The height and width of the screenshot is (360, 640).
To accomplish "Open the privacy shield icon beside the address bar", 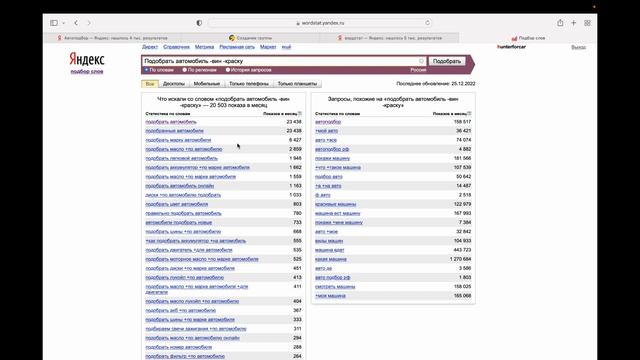I will pyautogui.click(x=199, y=23).
